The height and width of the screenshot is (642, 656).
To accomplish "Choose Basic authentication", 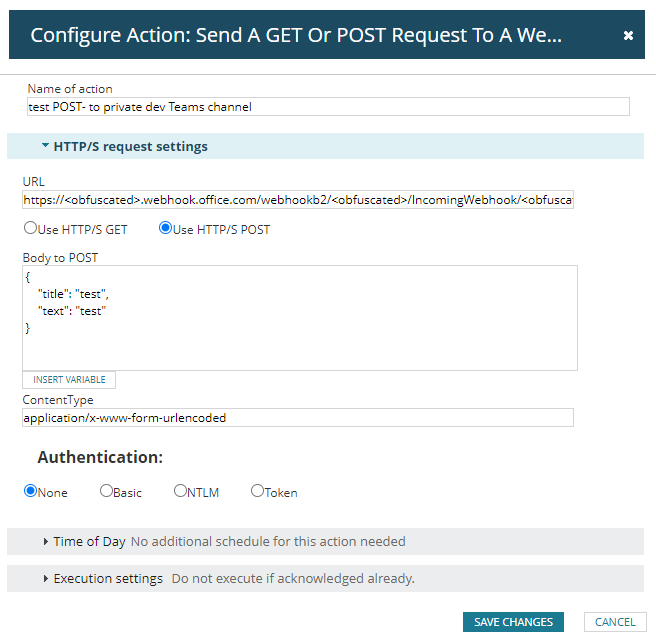I will click(107, 491).
